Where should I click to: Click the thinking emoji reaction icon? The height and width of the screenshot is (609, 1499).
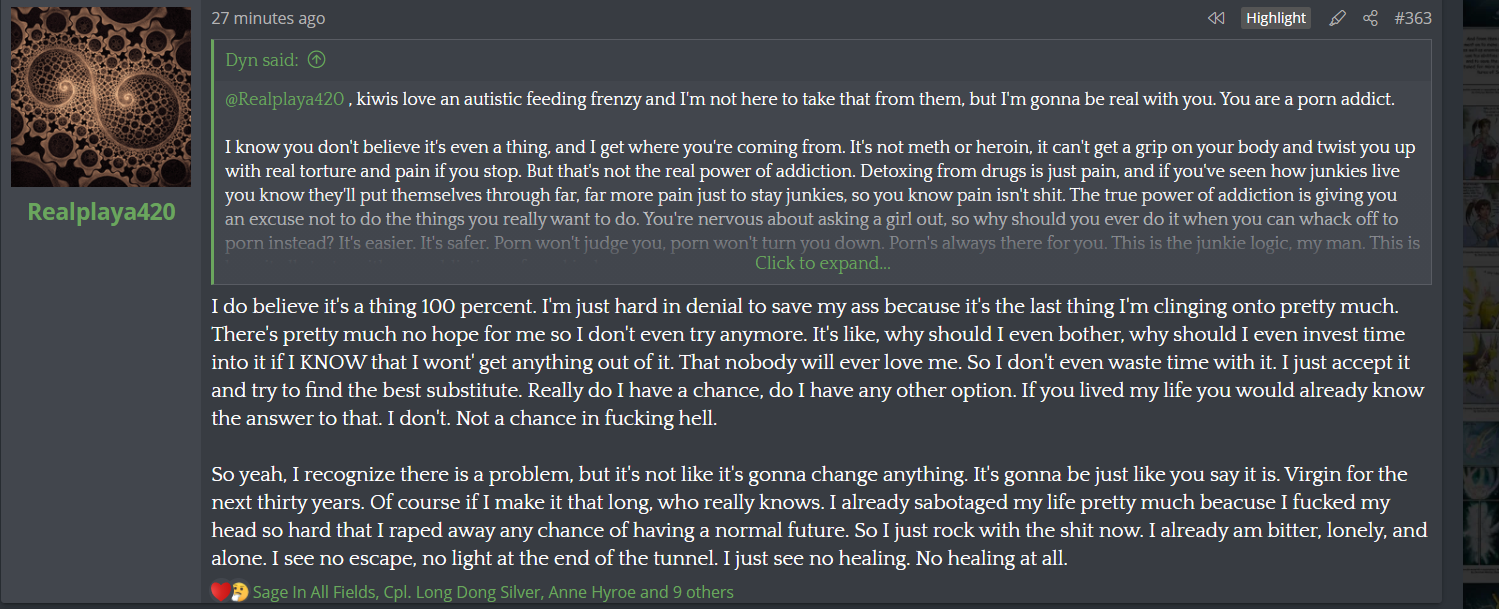click(239, 592)
